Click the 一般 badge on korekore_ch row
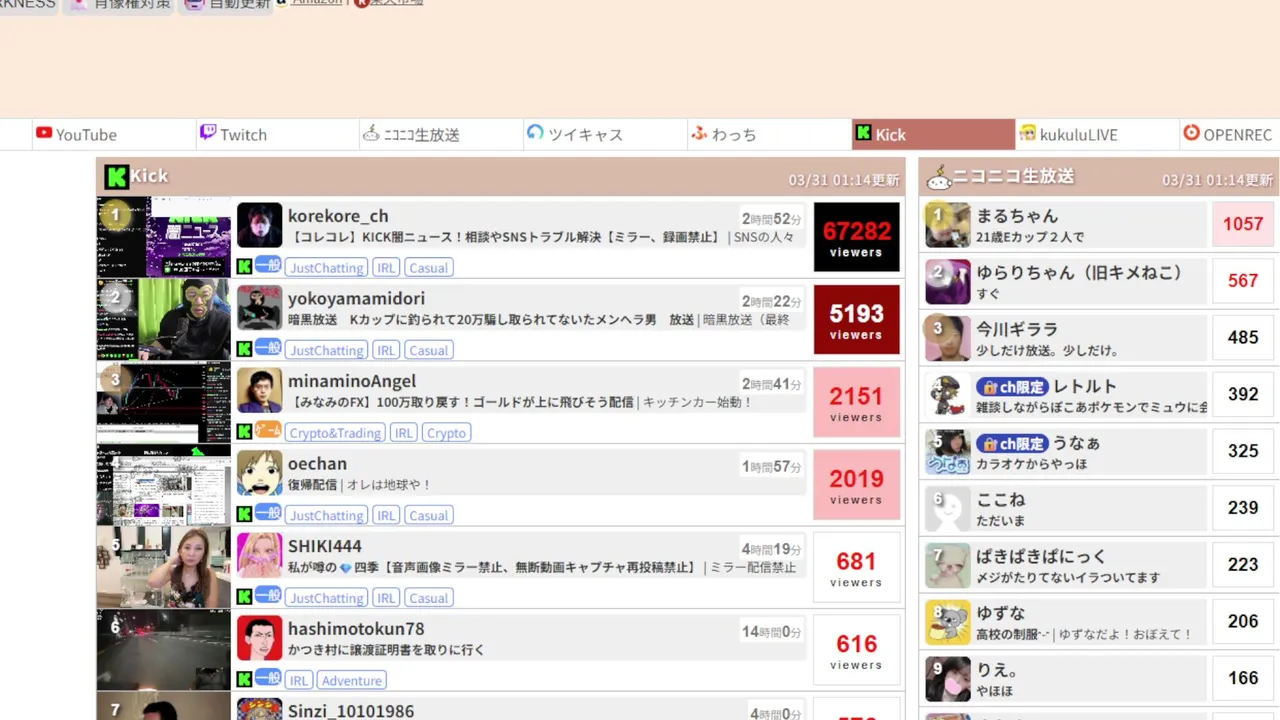Viewport: 1280px width, 720px height. tap(268, 265)
